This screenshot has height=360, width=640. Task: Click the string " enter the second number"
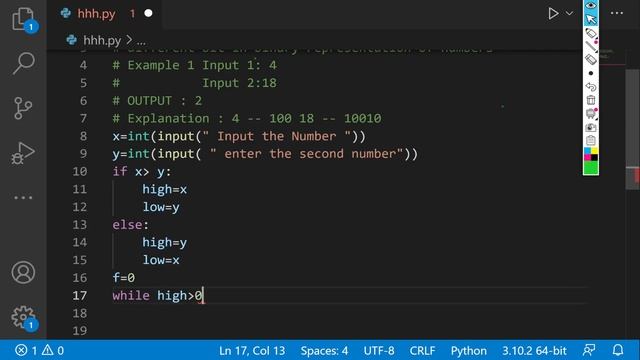coord(307,154)
